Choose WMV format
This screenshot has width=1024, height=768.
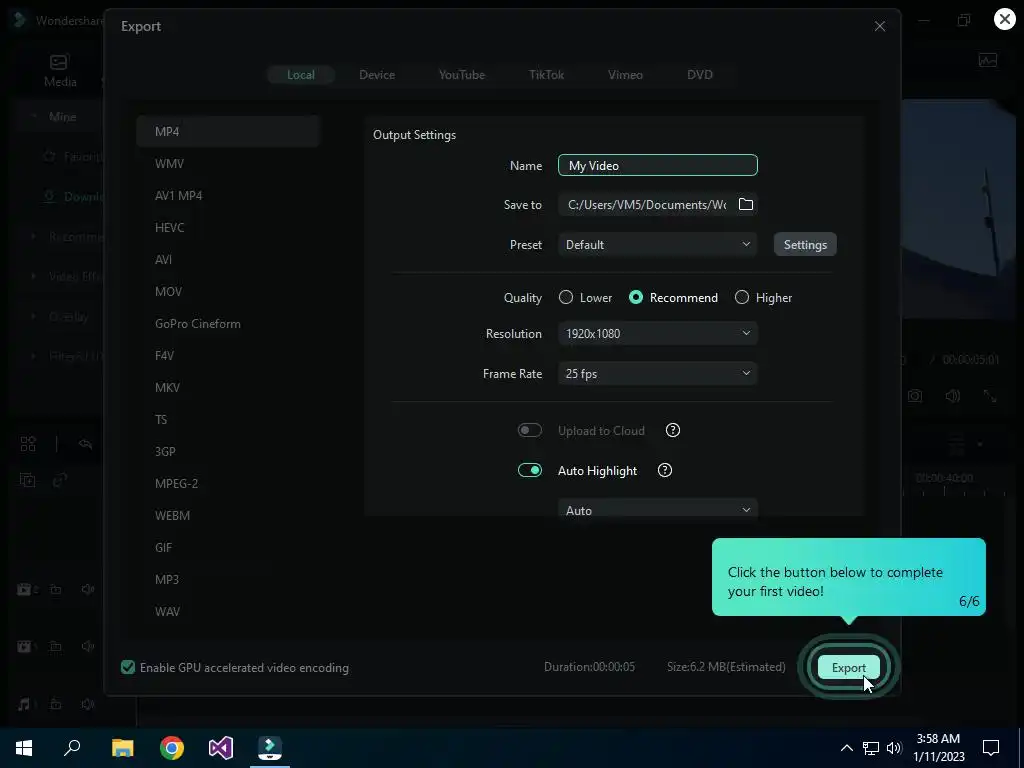(x=228, y=163)
